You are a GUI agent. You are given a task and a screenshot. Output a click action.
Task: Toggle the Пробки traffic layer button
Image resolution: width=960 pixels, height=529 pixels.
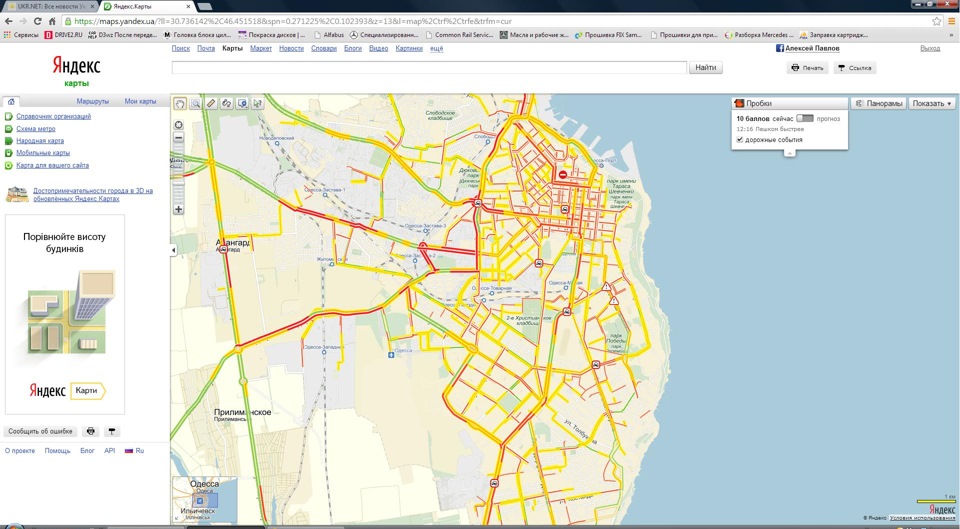[790, 103]
